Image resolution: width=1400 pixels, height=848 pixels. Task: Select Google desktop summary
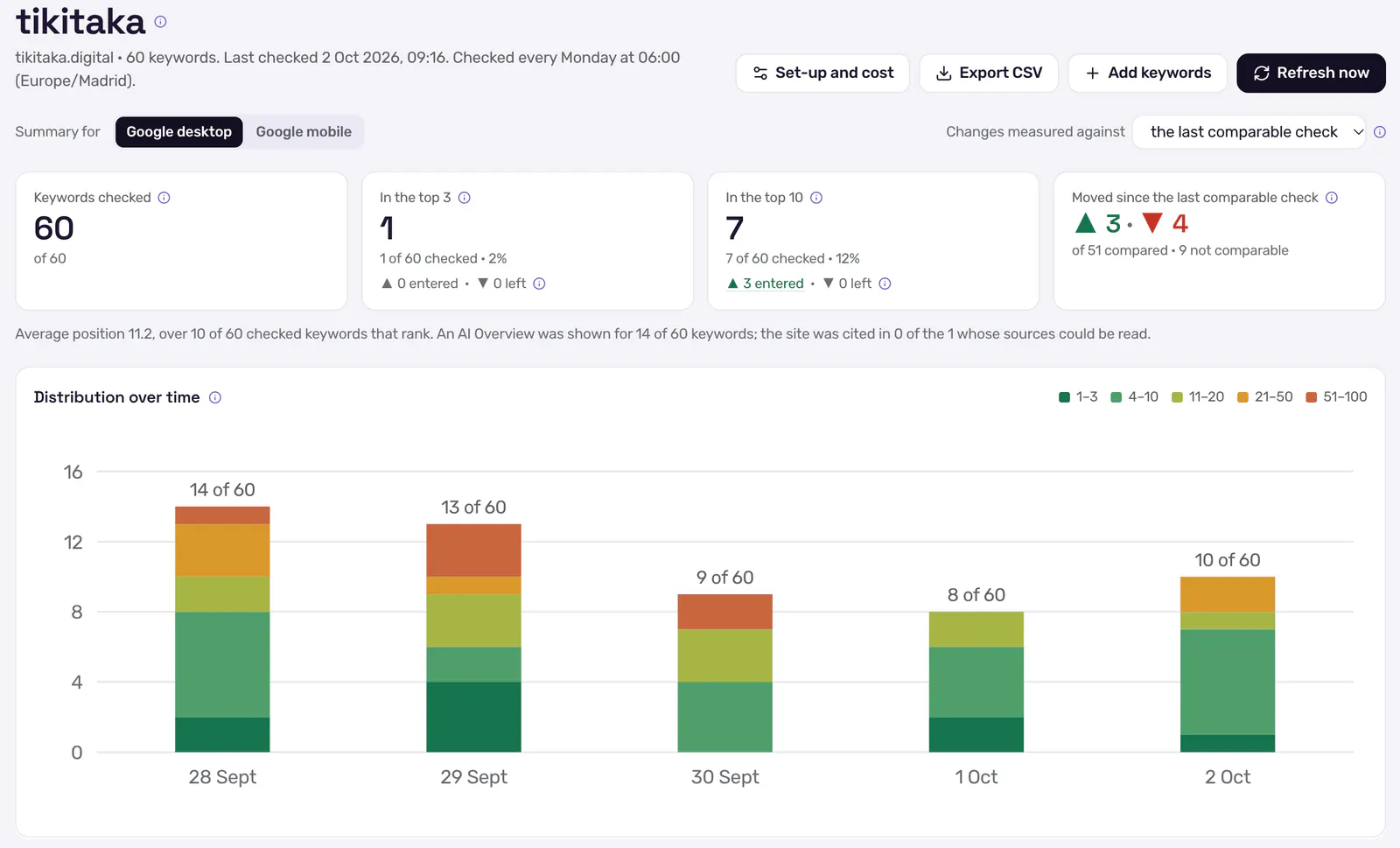178,132
